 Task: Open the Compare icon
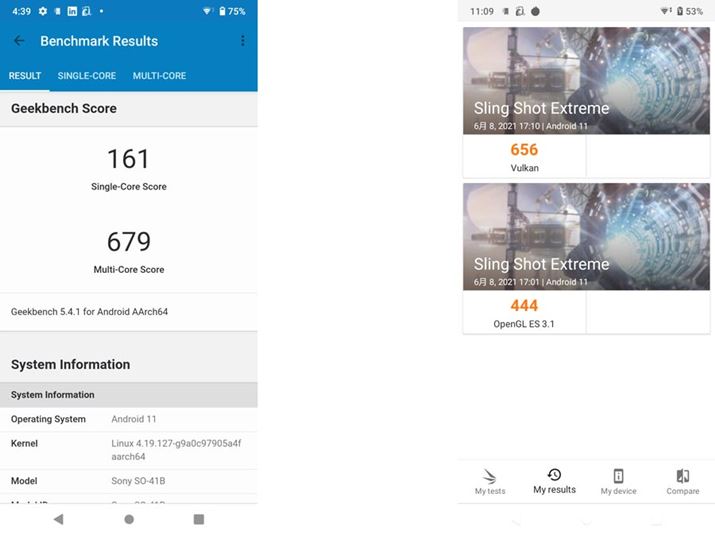click(x=683, y=476)
